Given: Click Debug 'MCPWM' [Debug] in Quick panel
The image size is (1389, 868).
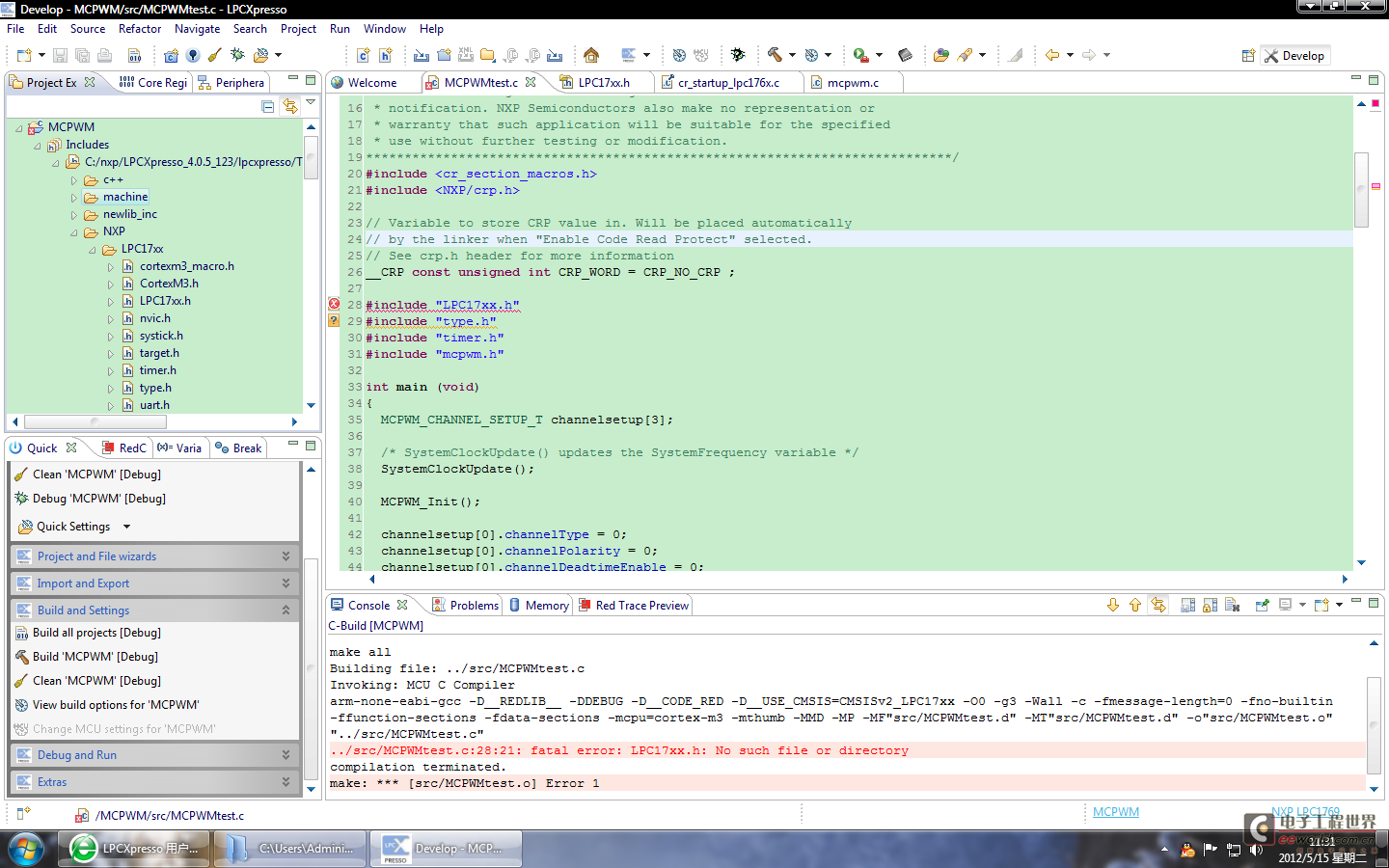Looking at the screenshot, I should tap(99, 499).
